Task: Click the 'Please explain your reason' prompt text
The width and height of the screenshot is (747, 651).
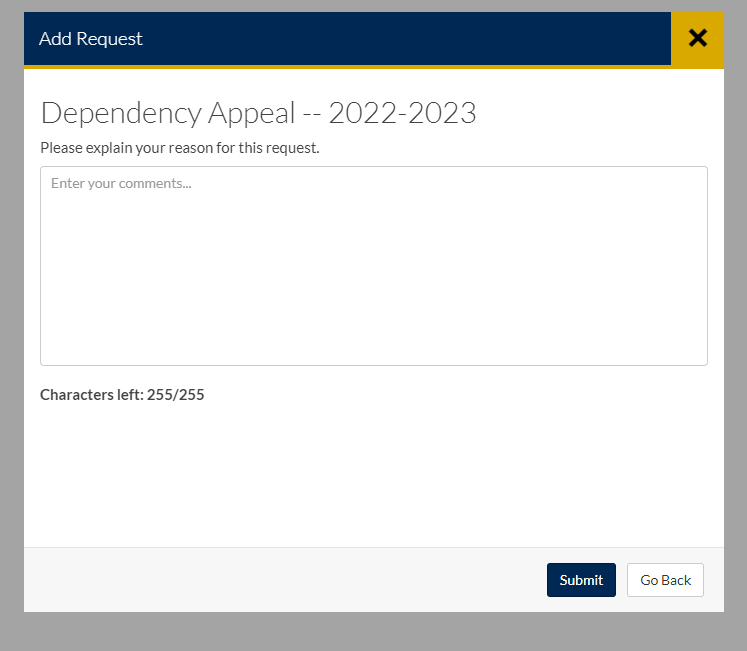Action: point(180,148)
